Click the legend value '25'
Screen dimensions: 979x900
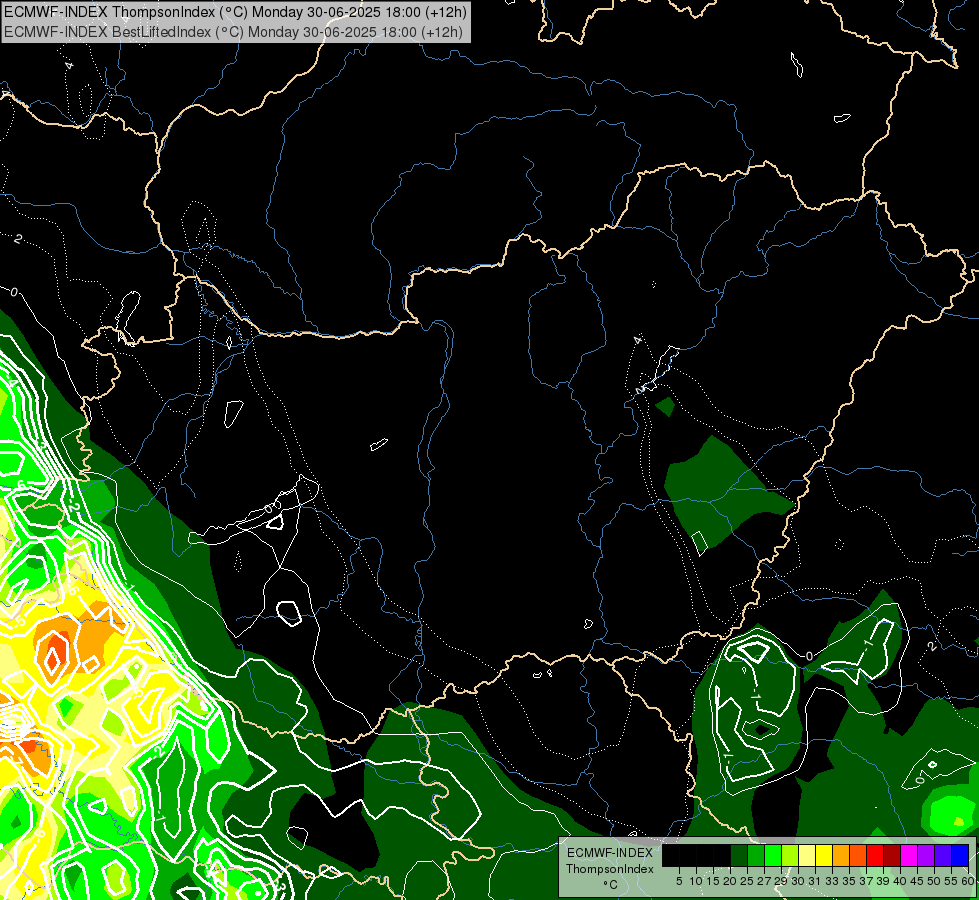pos(747,881)
